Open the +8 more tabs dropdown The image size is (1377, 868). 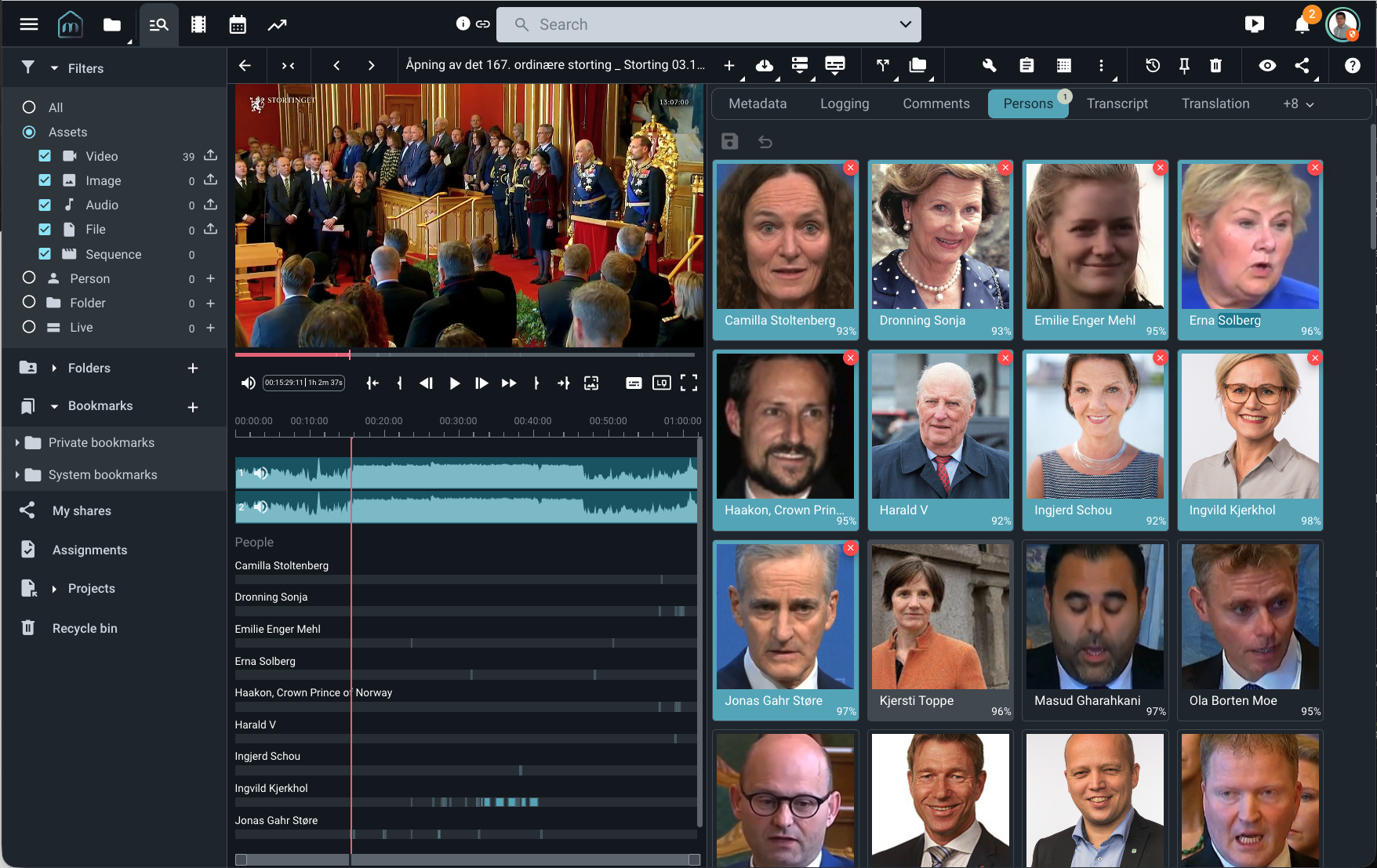click(x=1298, y=104)
